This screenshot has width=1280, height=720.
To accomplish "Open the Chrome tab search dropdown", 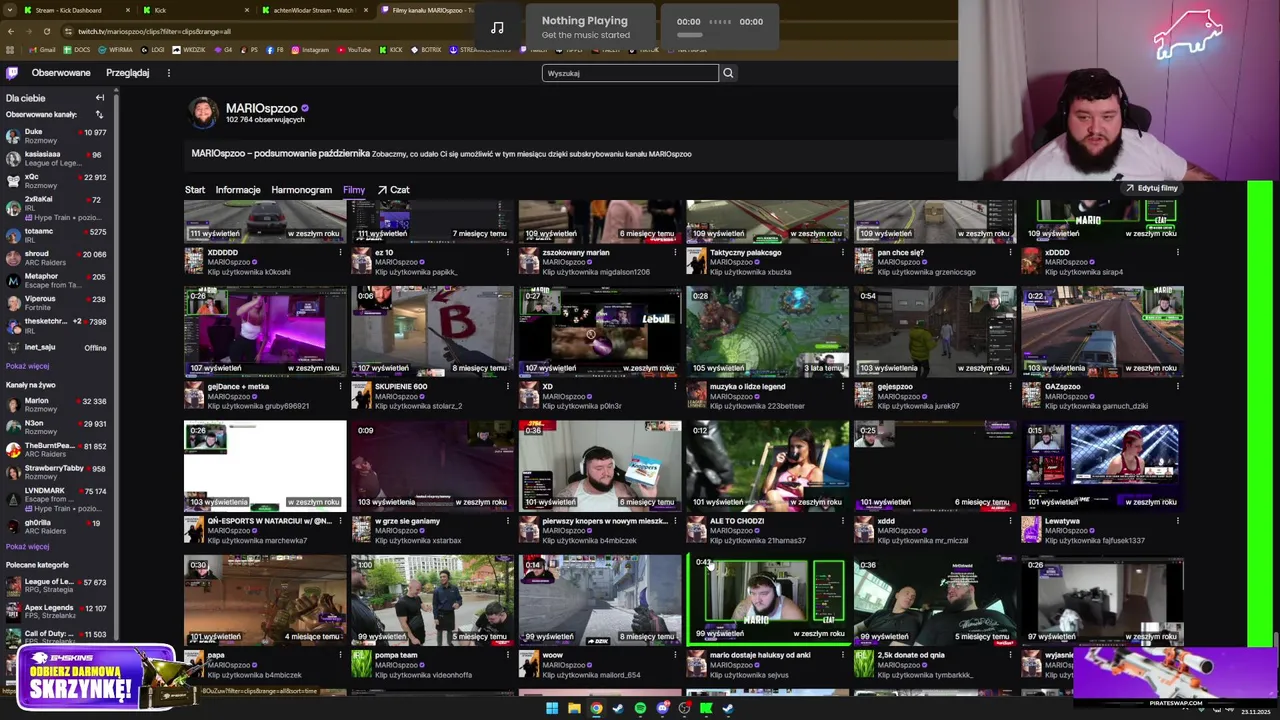I will pos(11,10).
